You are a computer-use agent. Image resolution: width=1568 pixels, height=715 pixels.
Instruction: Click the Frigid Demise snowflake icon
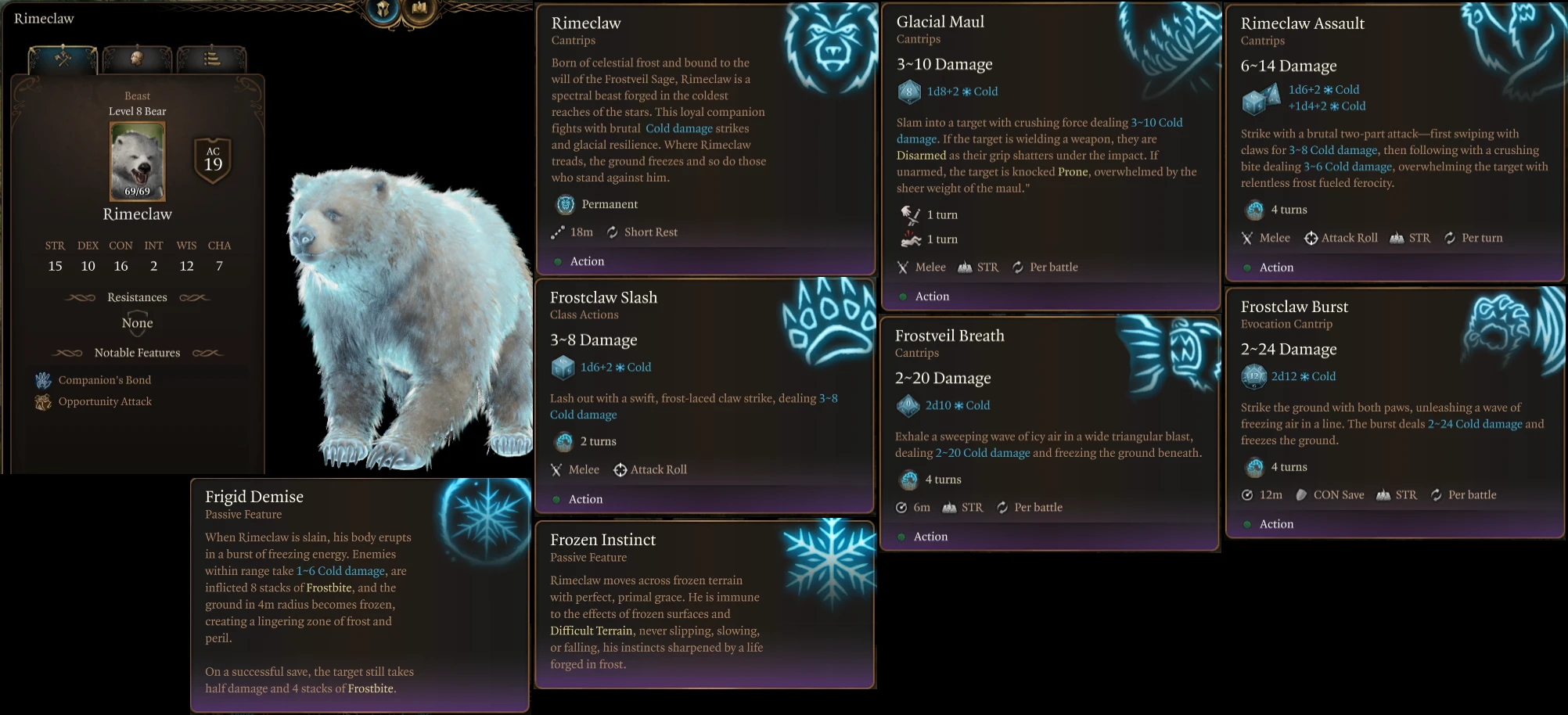(x=485, y=520)
